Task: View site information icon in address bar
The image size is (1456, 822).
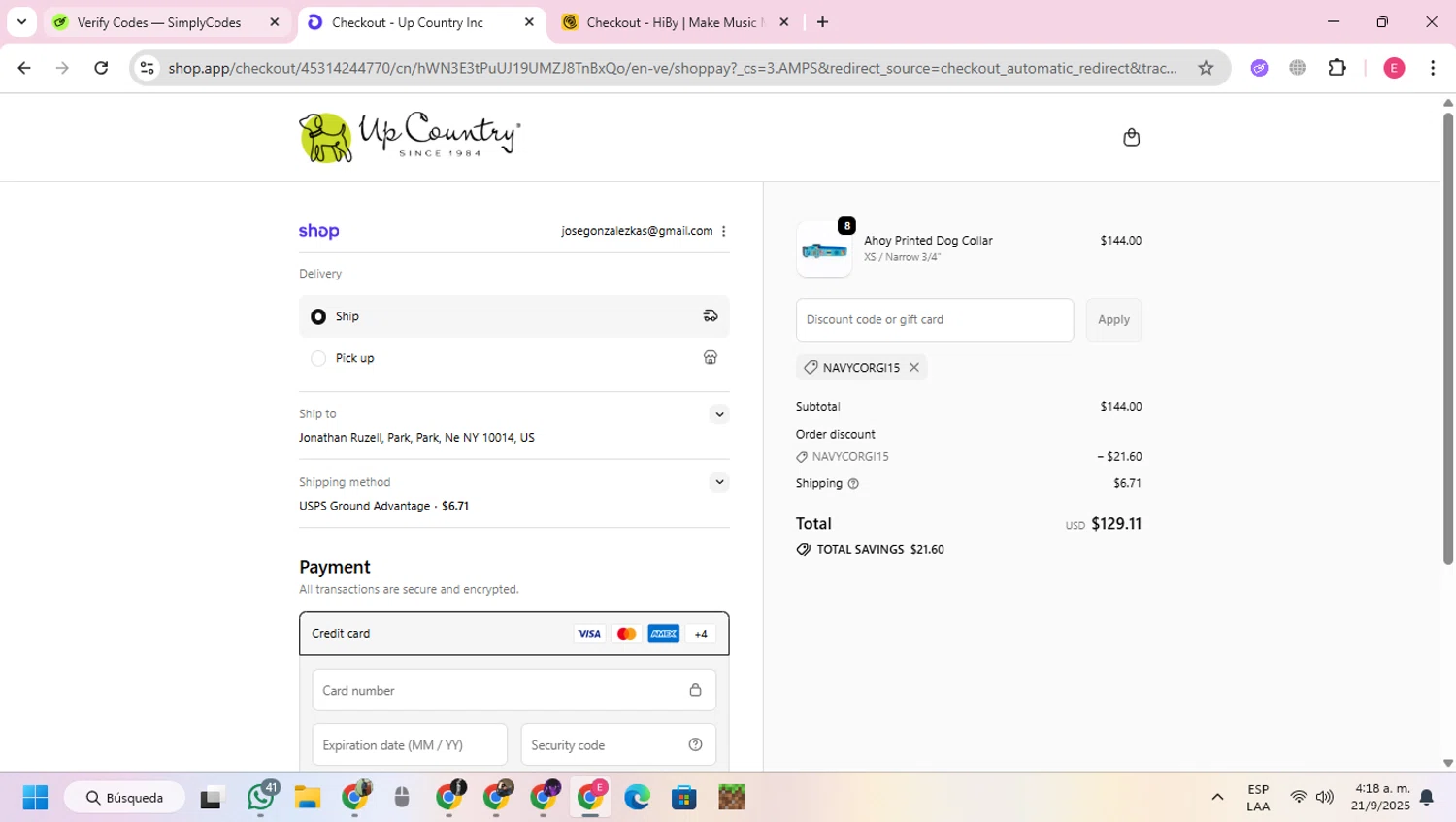Action: (x=147, y=68)
